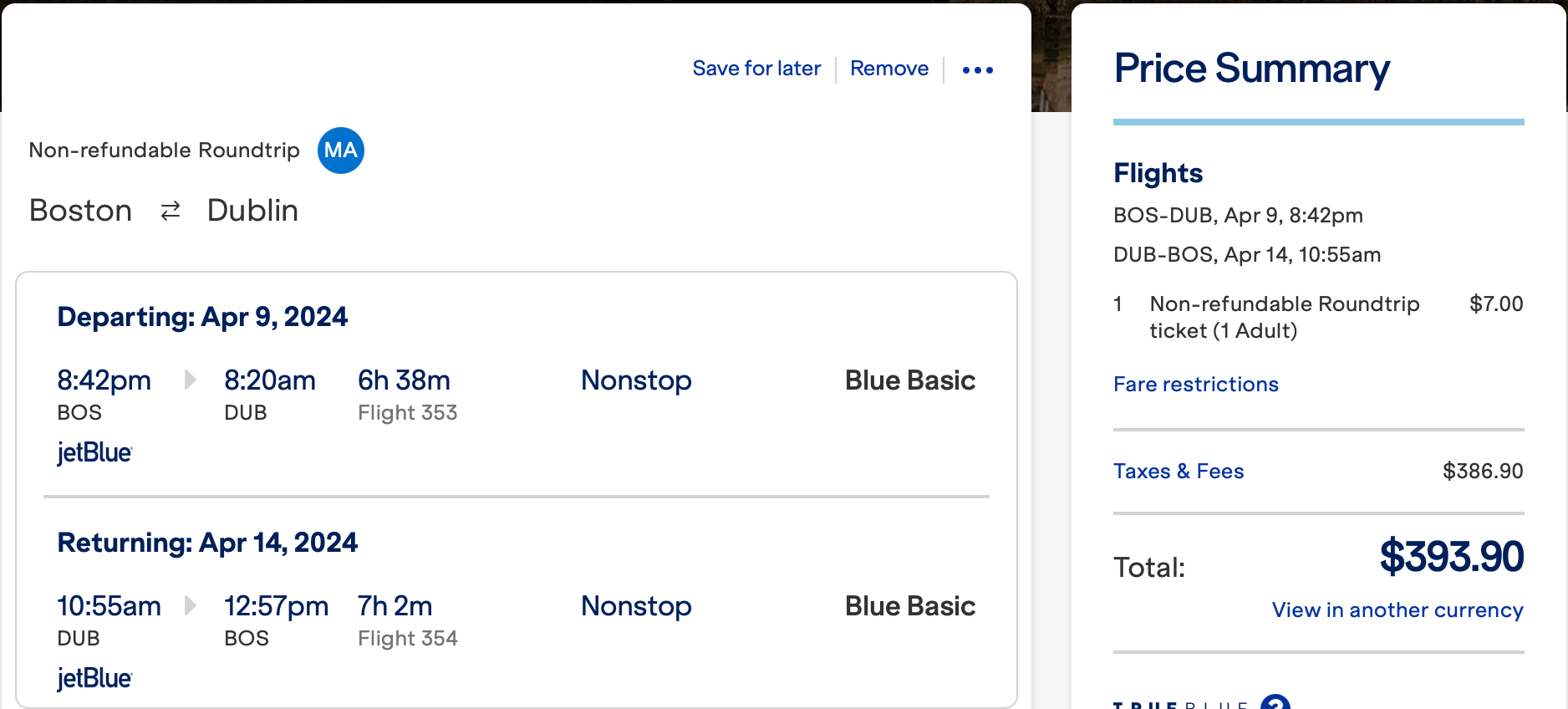Click the arrow between 8:42pm and 8:20am
Screen dimensions: 1568x709
click(x=191, y=380)
